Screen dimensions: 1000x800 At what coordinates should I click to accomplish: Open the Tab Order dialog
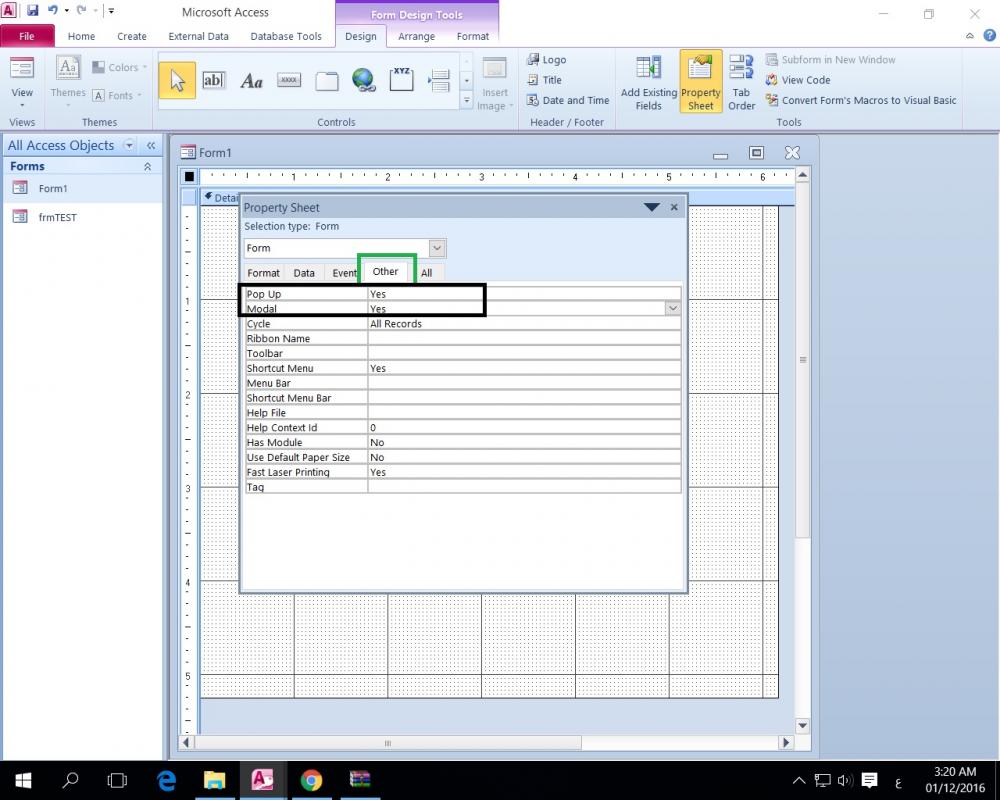741,84
